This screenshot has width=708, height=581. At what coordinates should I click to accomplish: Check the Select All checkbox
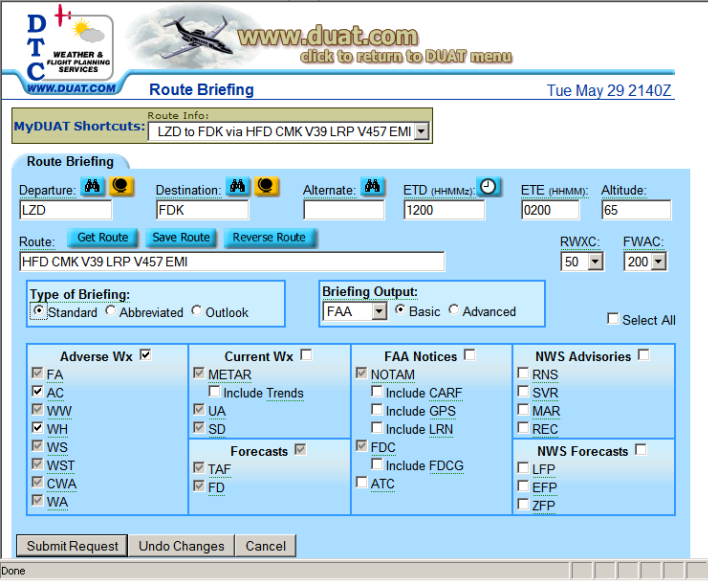pos(613,319)
